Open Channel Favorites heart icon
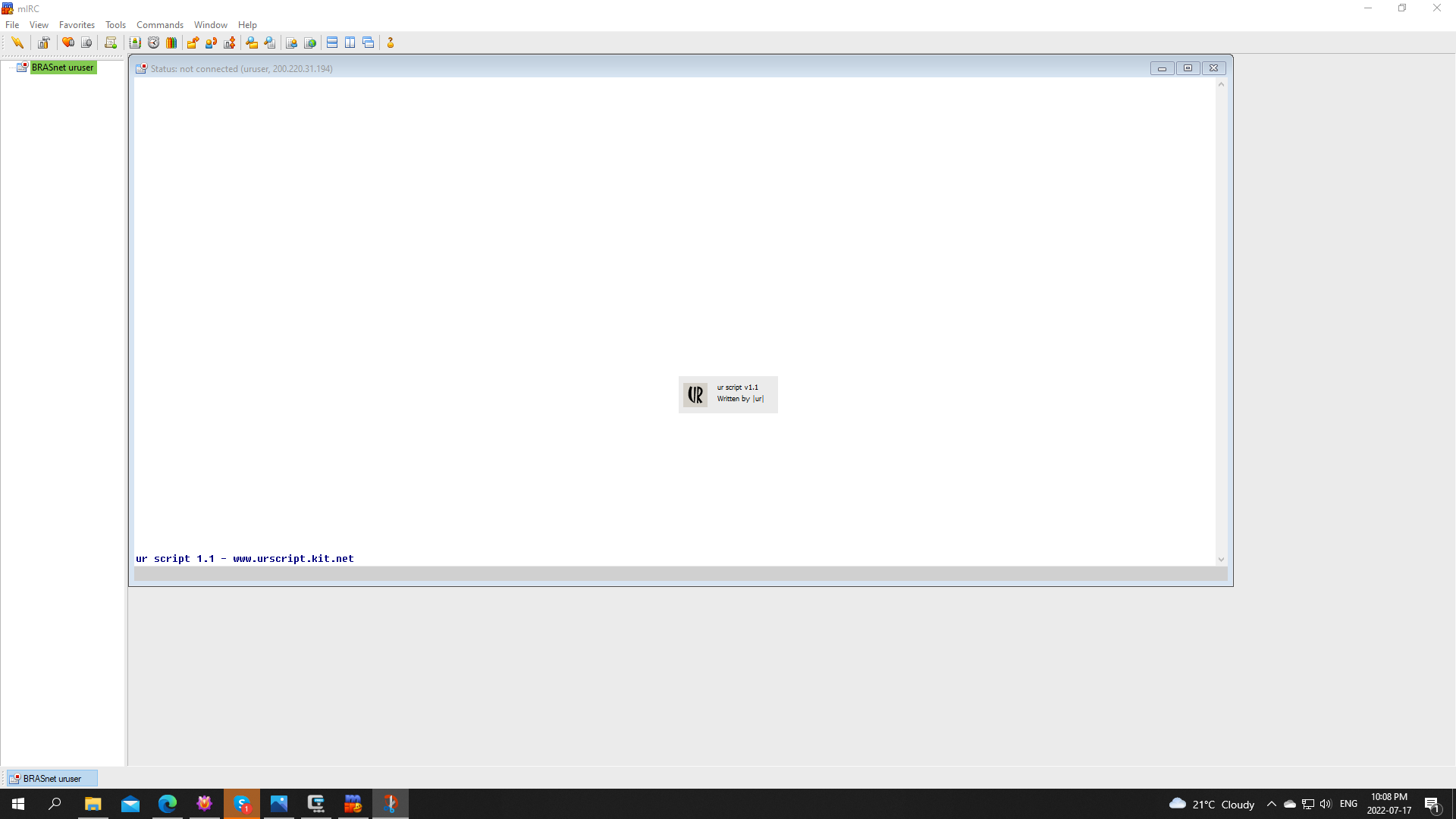1456x819 pixels. 68,42
